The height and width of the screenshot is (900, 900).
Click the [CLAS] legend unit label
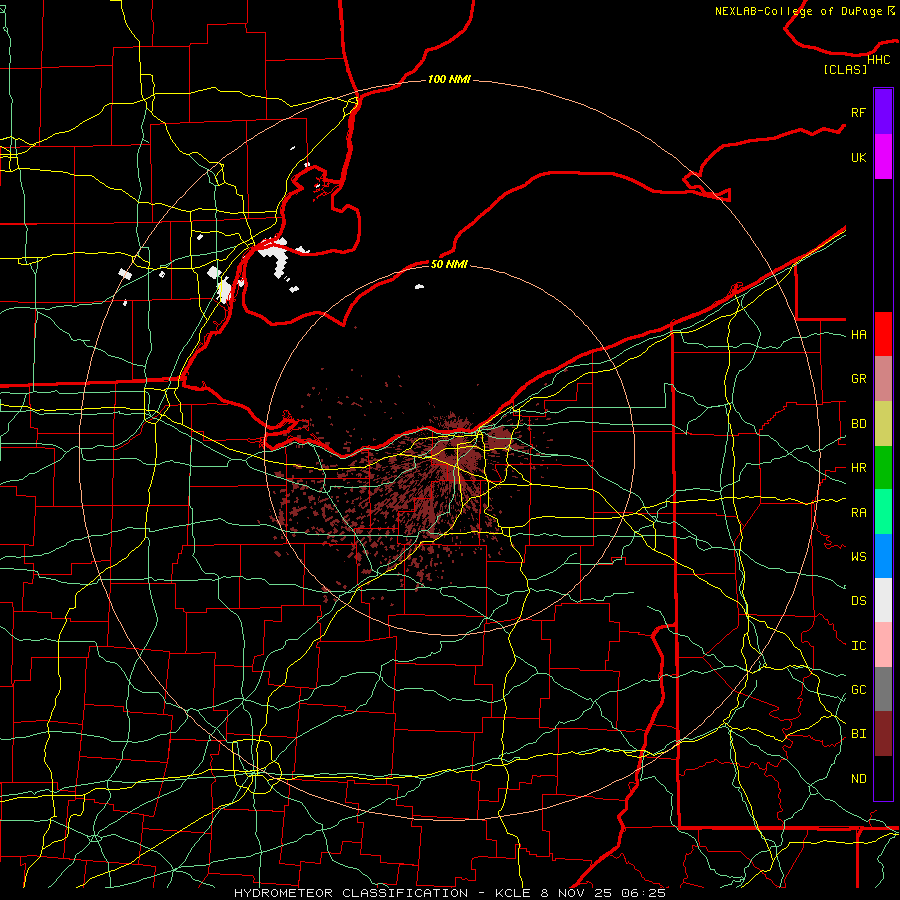845,69
